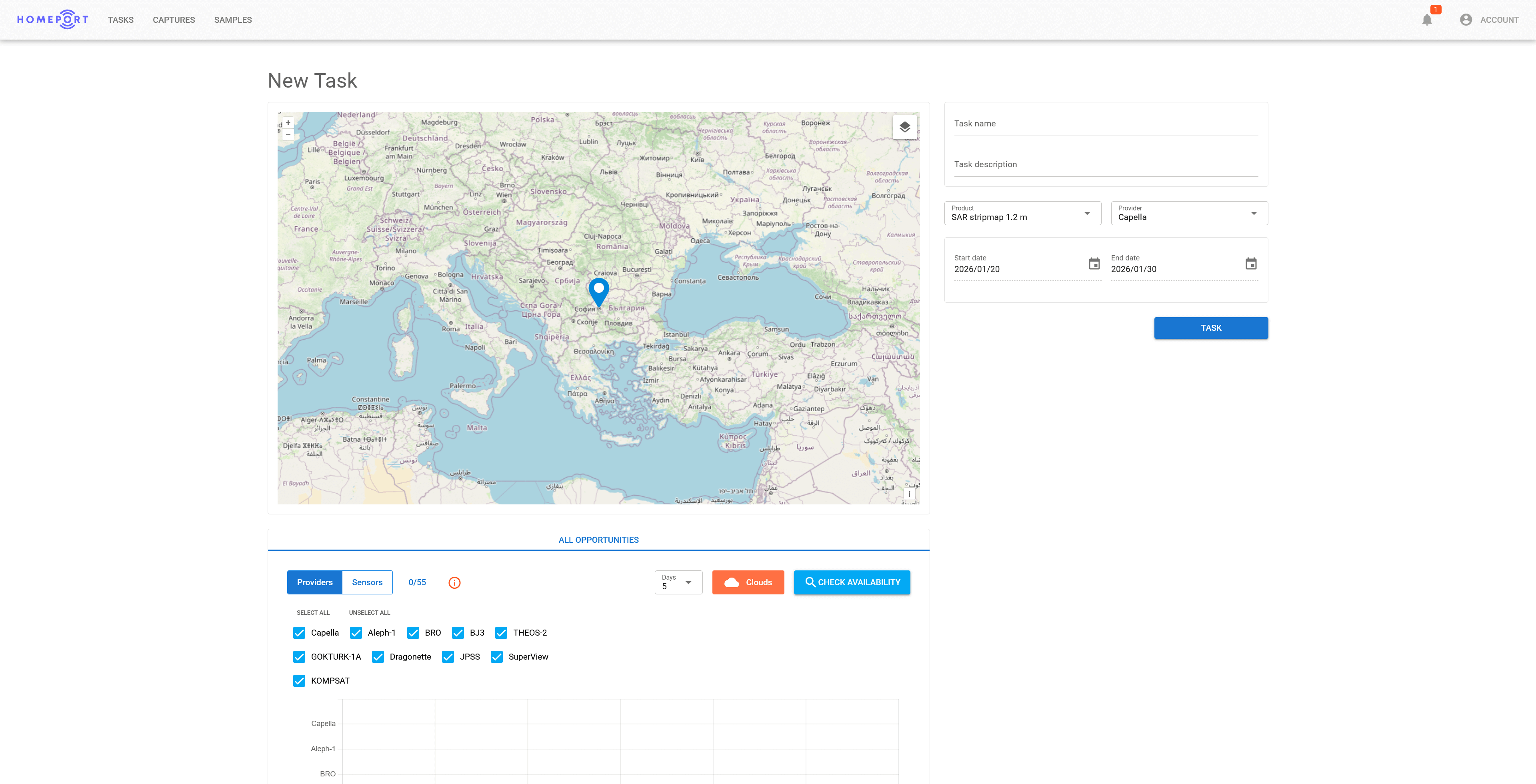Screen dimensions: 1536x784
Task: Open the notifications bell
Action: [1427, 20]
